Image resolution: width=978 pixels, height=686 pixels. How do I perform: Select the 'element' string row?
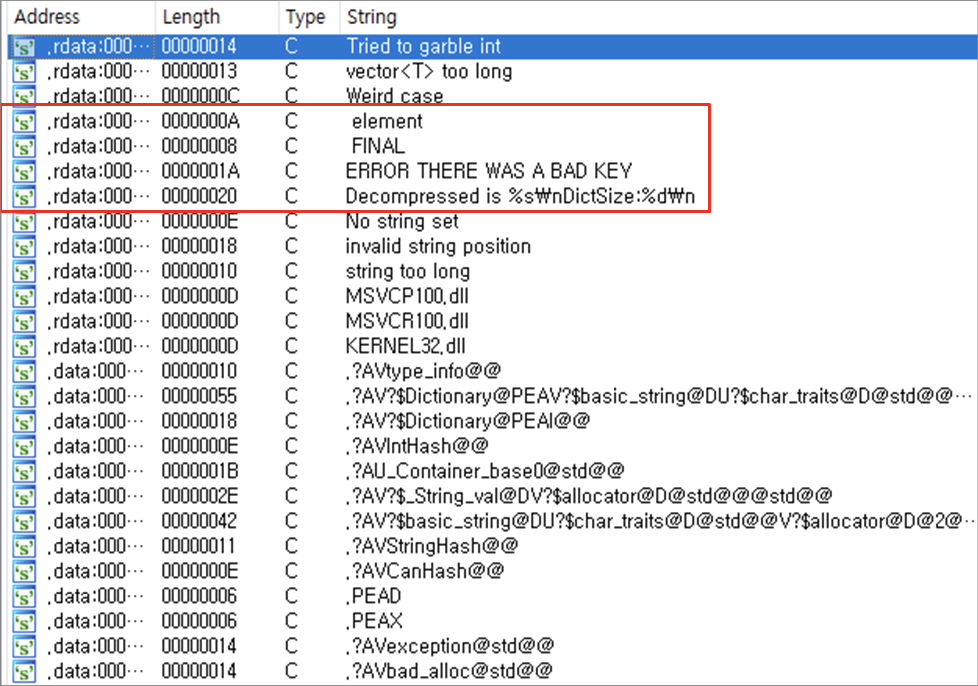(x=387, y=121)
